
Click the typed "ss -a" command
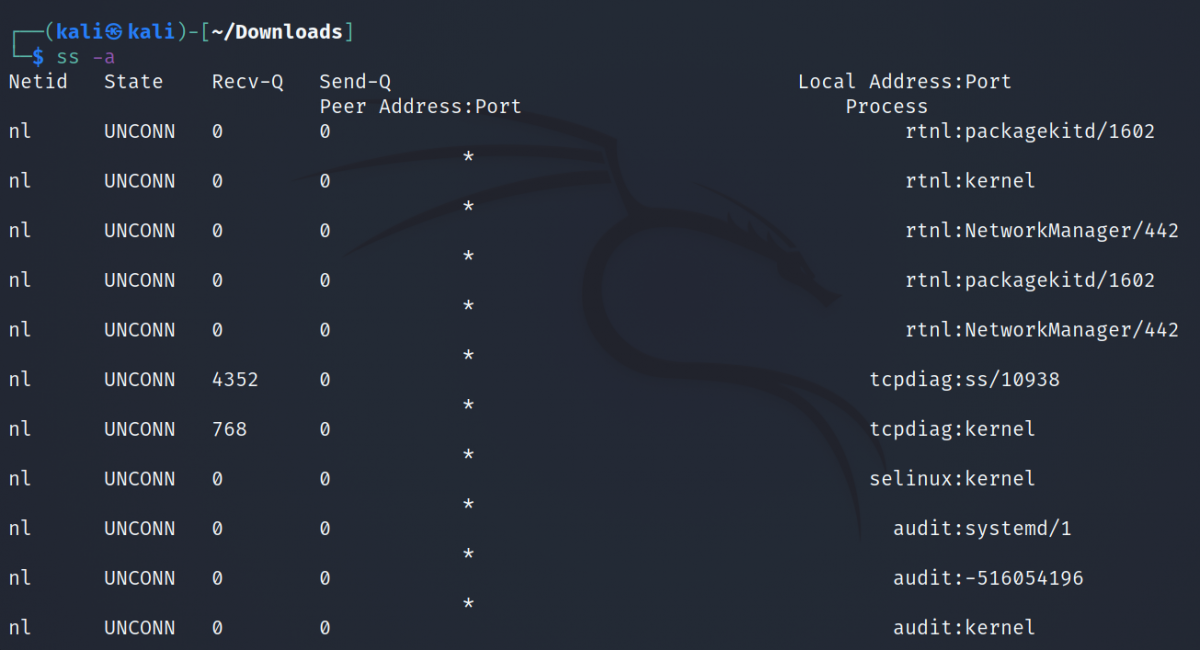[87, 57]
